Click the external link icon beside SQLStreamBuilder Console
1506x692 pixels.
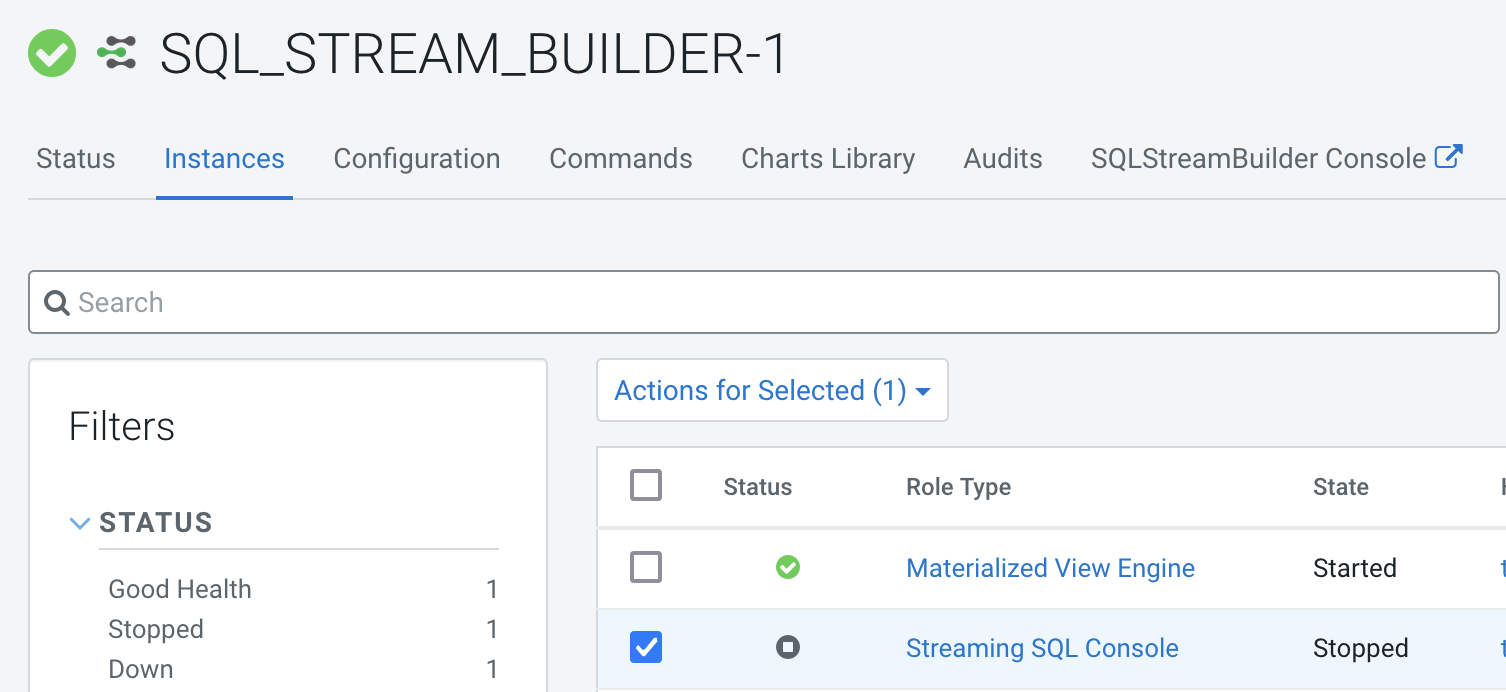1449,157
